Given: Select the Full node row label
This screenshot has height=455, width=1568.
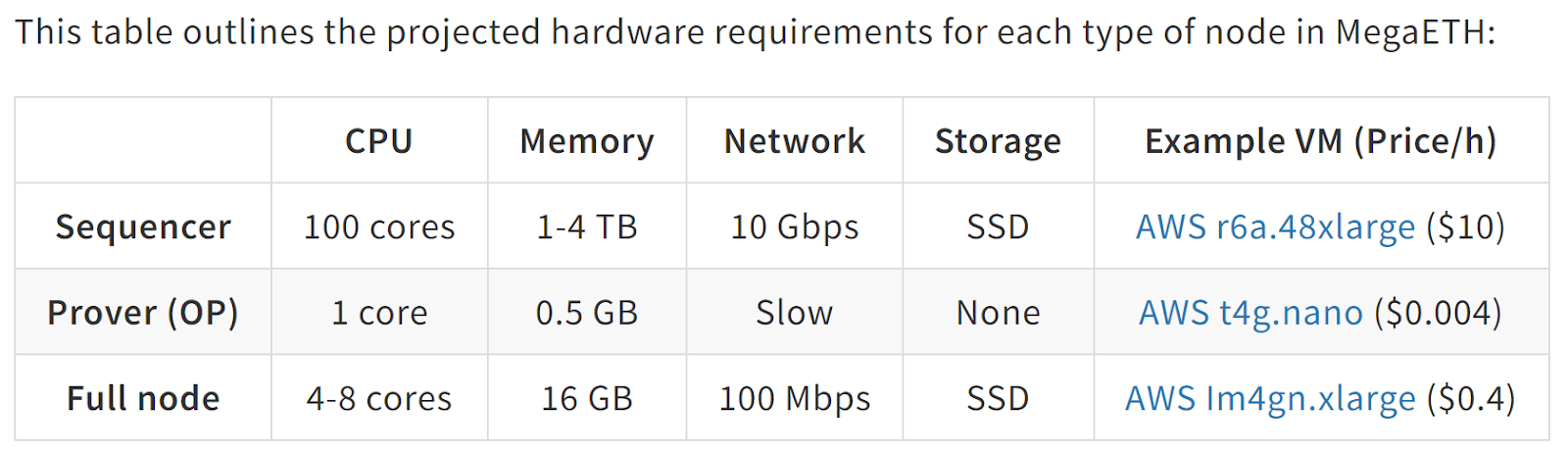Looking at the screenshot, I should (x=143, y=399).
